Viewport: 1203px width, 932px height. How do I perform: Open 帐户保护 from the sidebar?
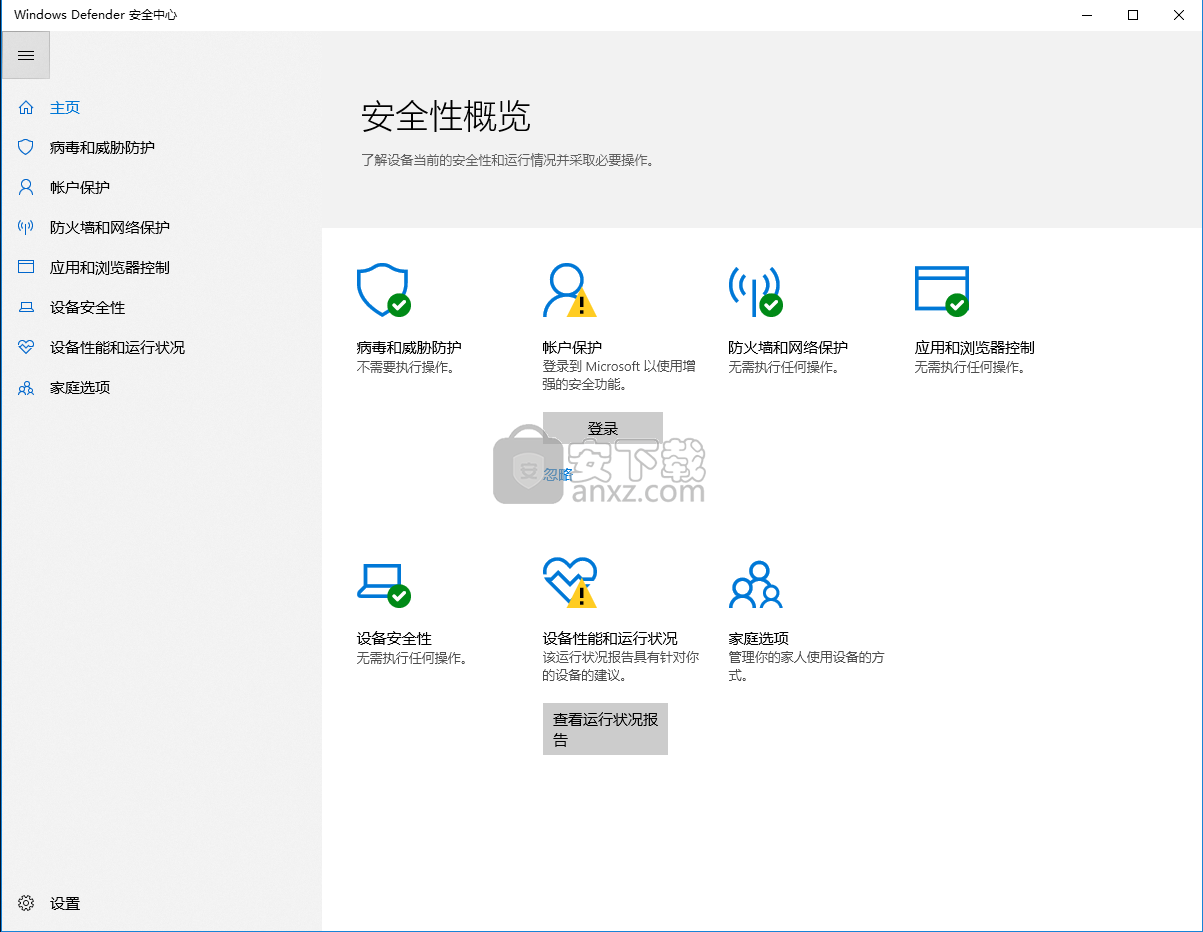pos(80,187)
